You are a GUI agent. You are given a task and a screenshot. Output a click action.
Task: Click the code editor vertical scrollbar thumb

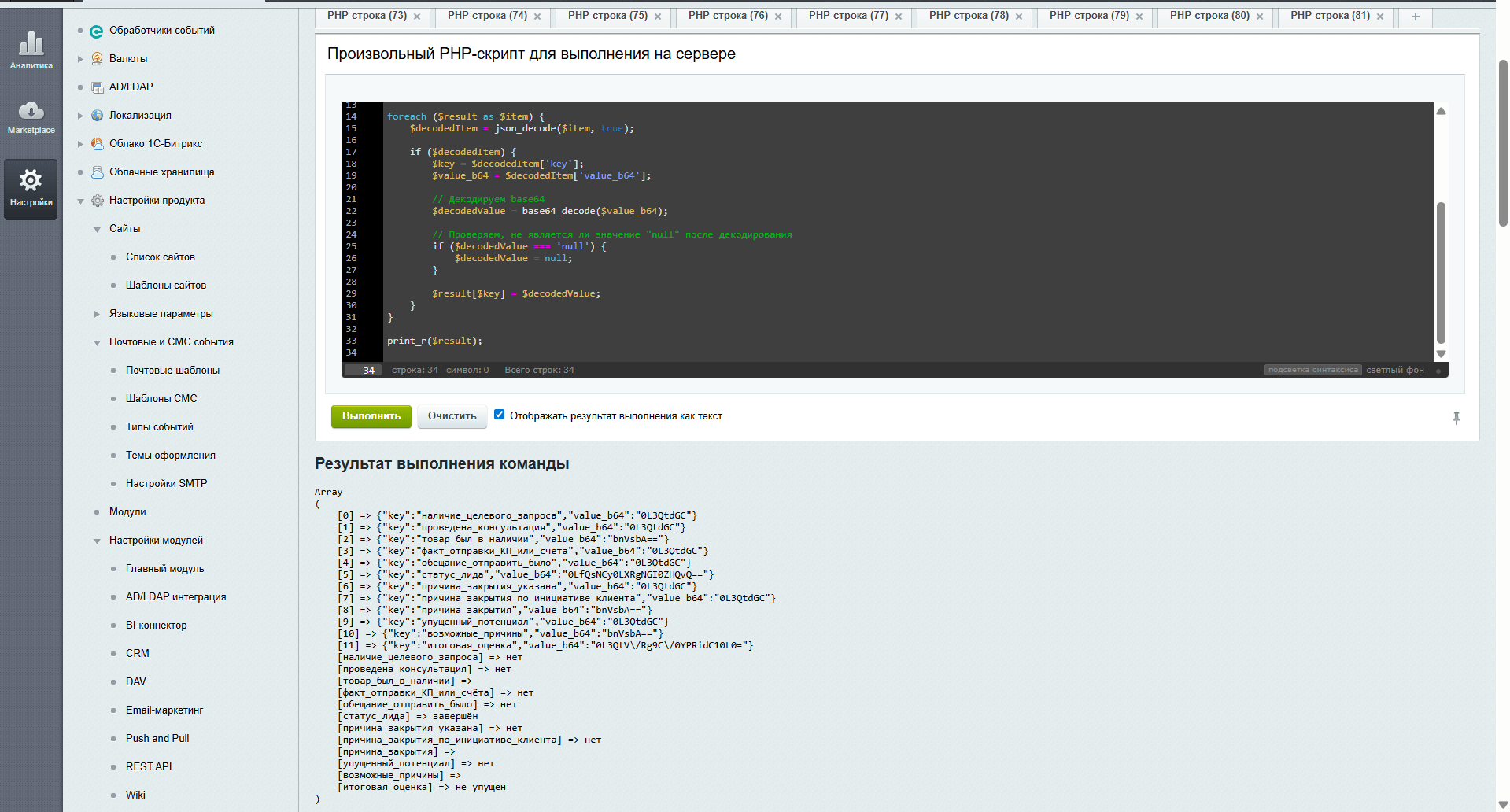pos(1441,272)
